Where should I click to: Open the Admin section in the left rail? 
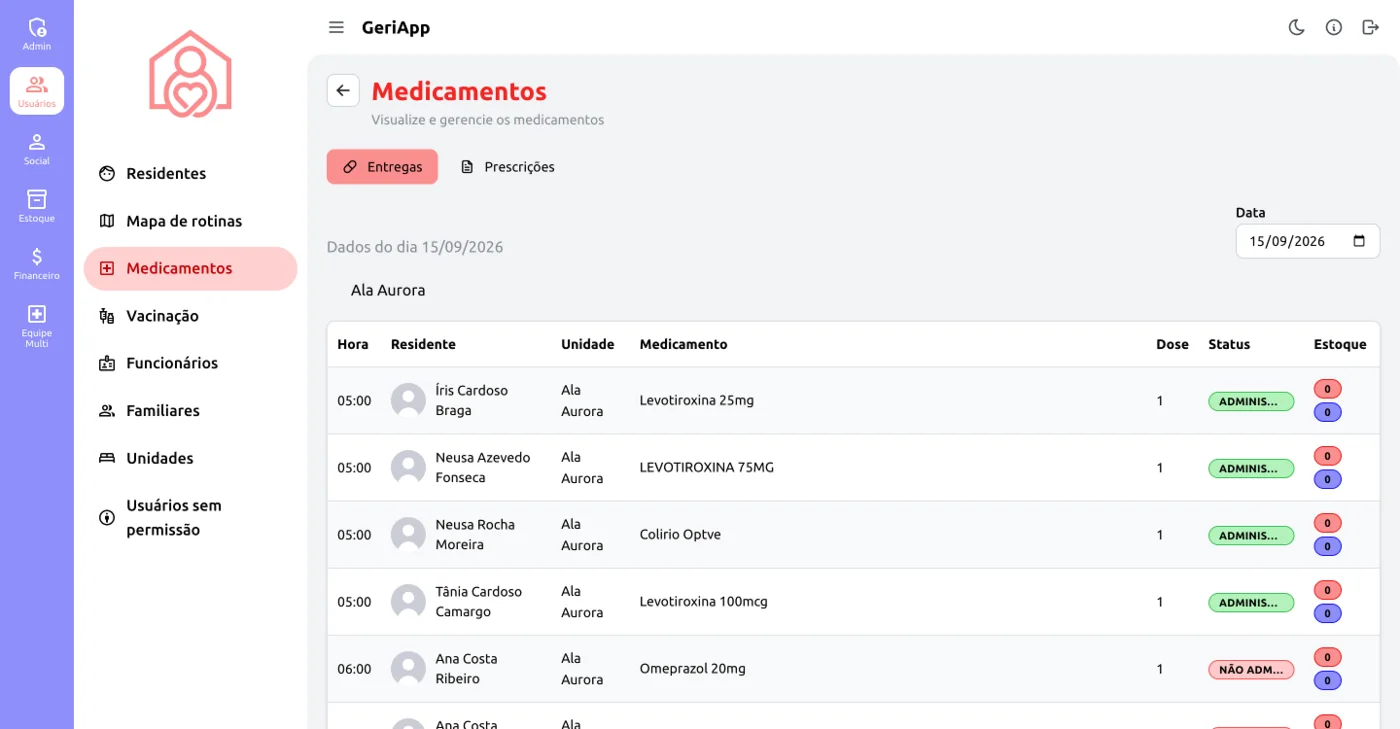click(37, 34)
